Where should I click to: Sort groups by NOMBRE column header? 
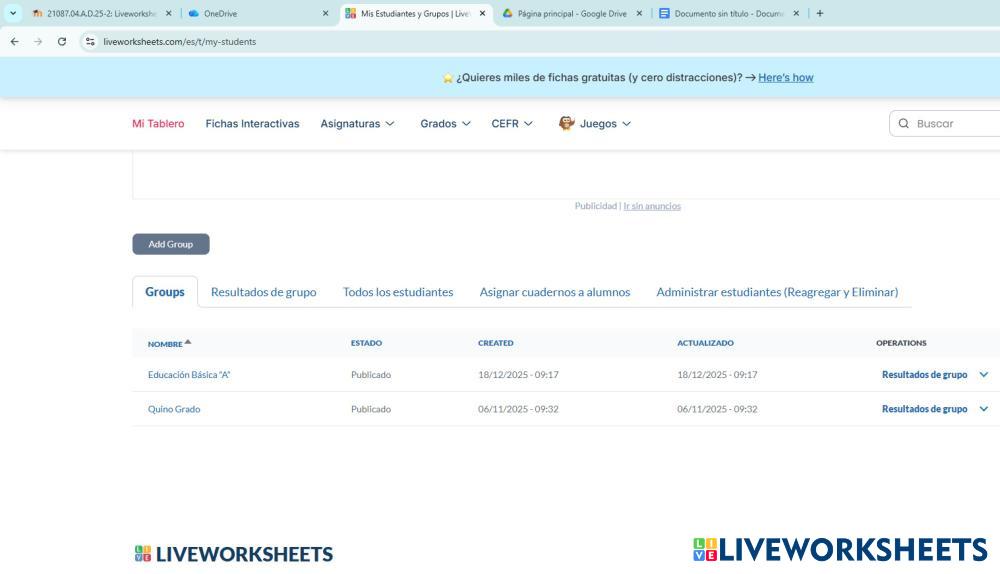[x=165, y=343]
